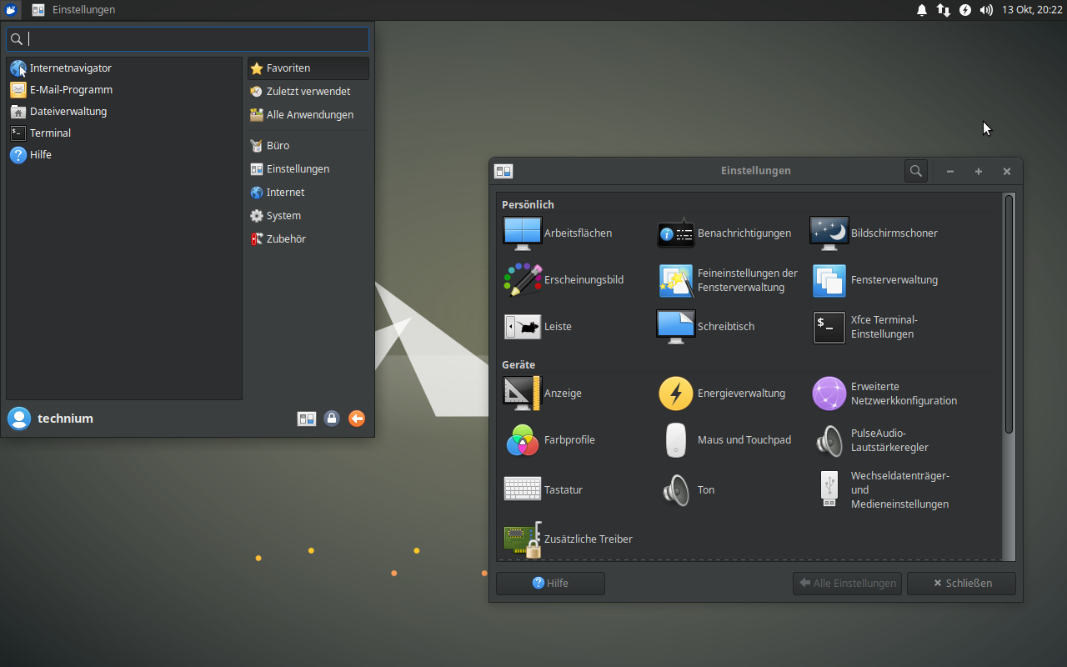Screen dimensions: 1067x667
Task: Lock the screen via the padlock icon
Action: click(331, 418)
